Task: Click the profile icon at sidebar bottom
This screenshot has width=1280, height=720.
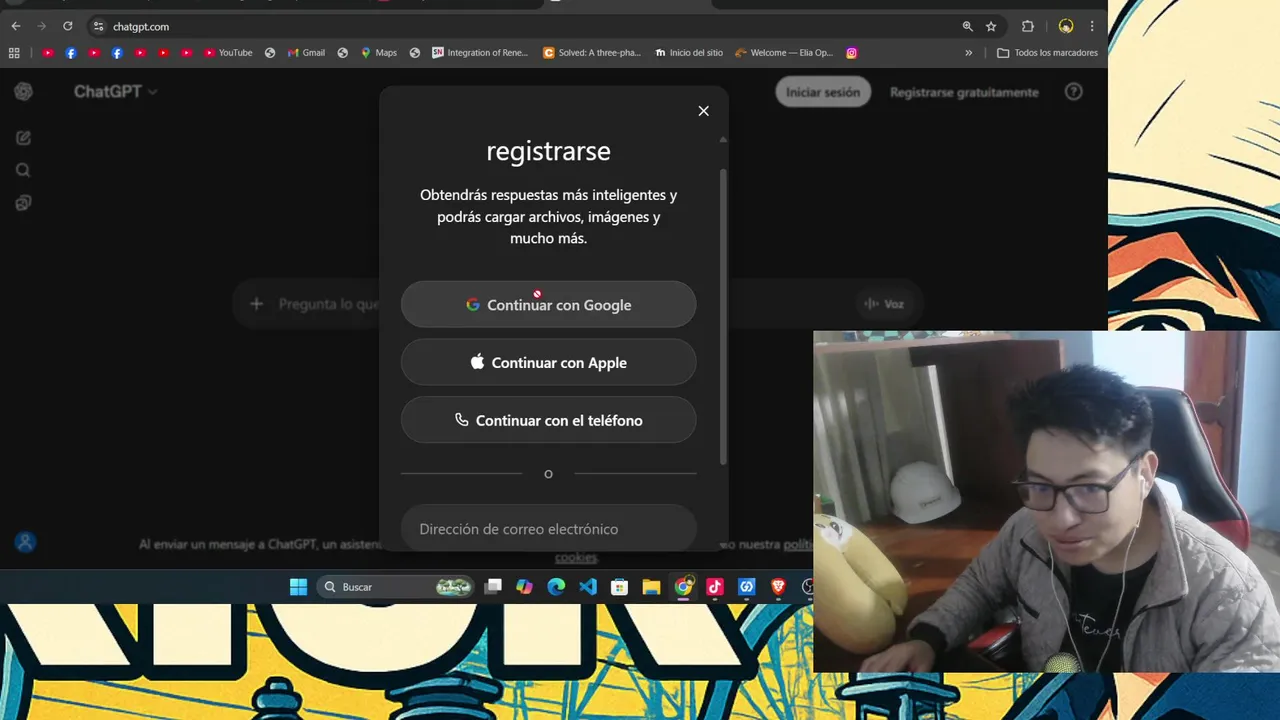Action: pos(26,542)
